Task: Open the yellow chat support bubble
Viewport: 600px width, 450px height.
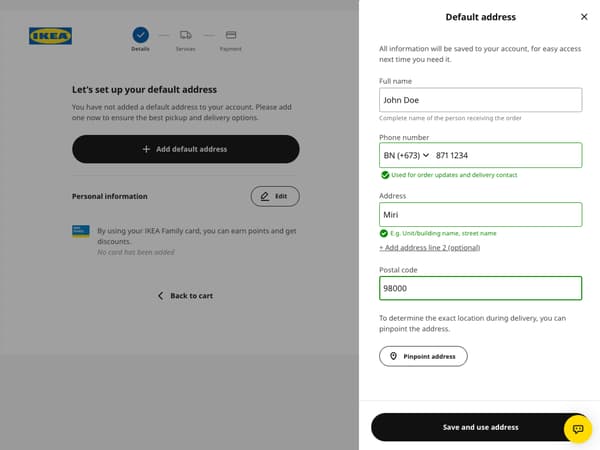Action: (578, 428)
